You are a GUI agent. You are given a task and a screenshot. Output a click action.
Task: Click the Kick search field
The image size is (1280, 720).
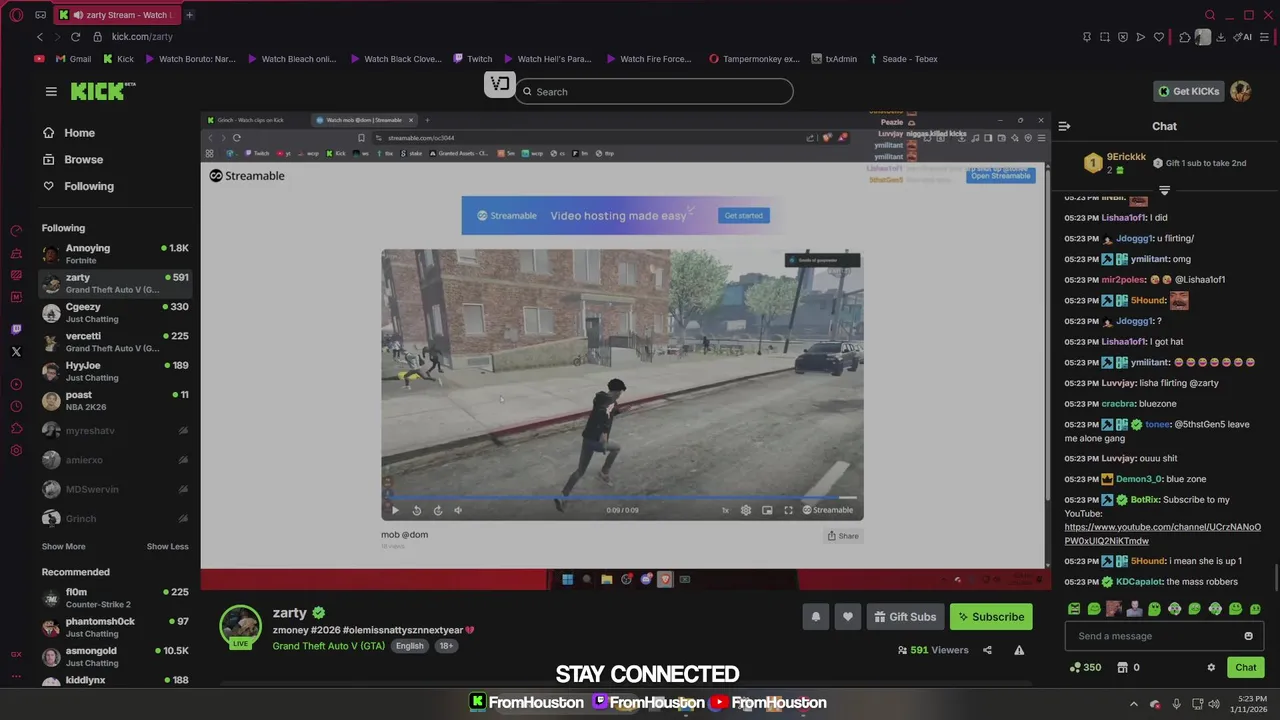pyautogui.click(x=654, y=92)
